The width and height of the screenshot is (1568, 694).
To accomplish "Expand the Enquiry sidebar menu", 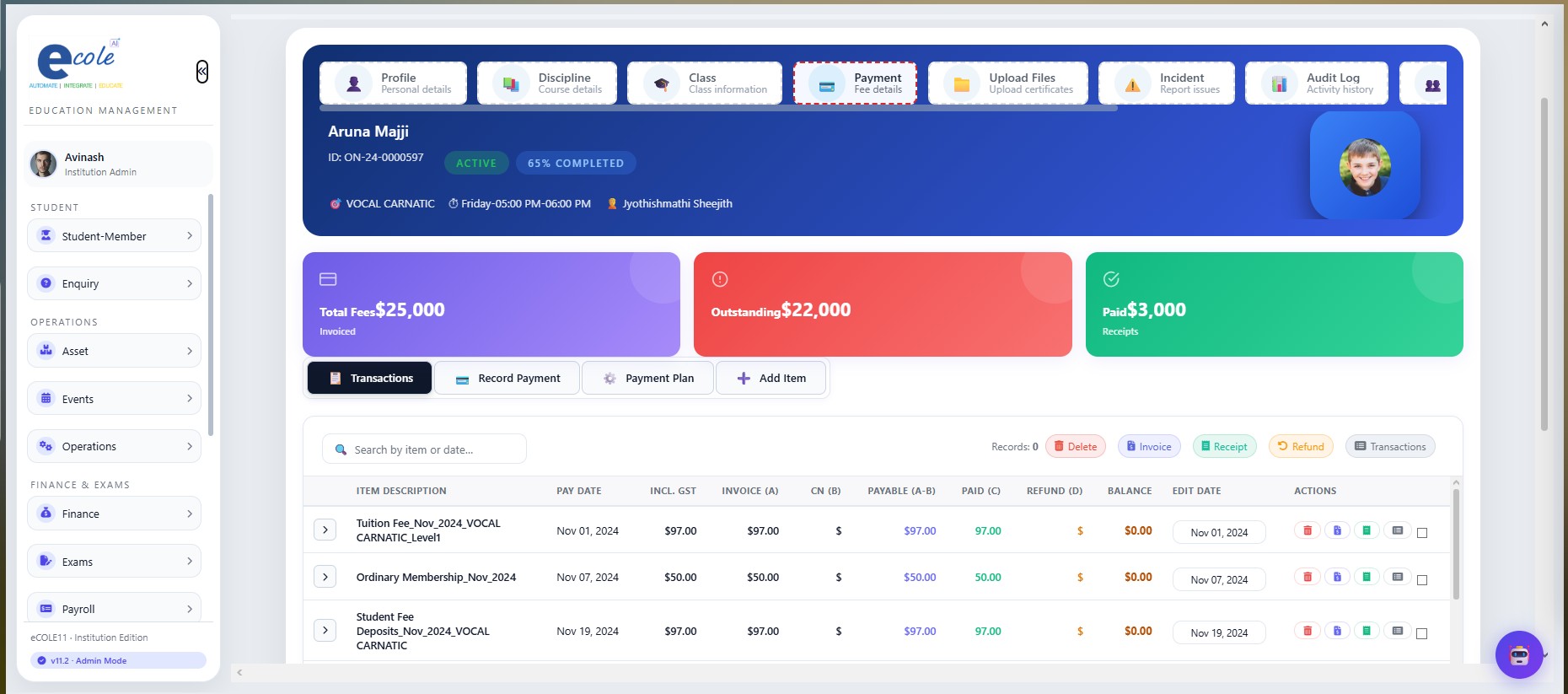I will click(x=114, y=283).
